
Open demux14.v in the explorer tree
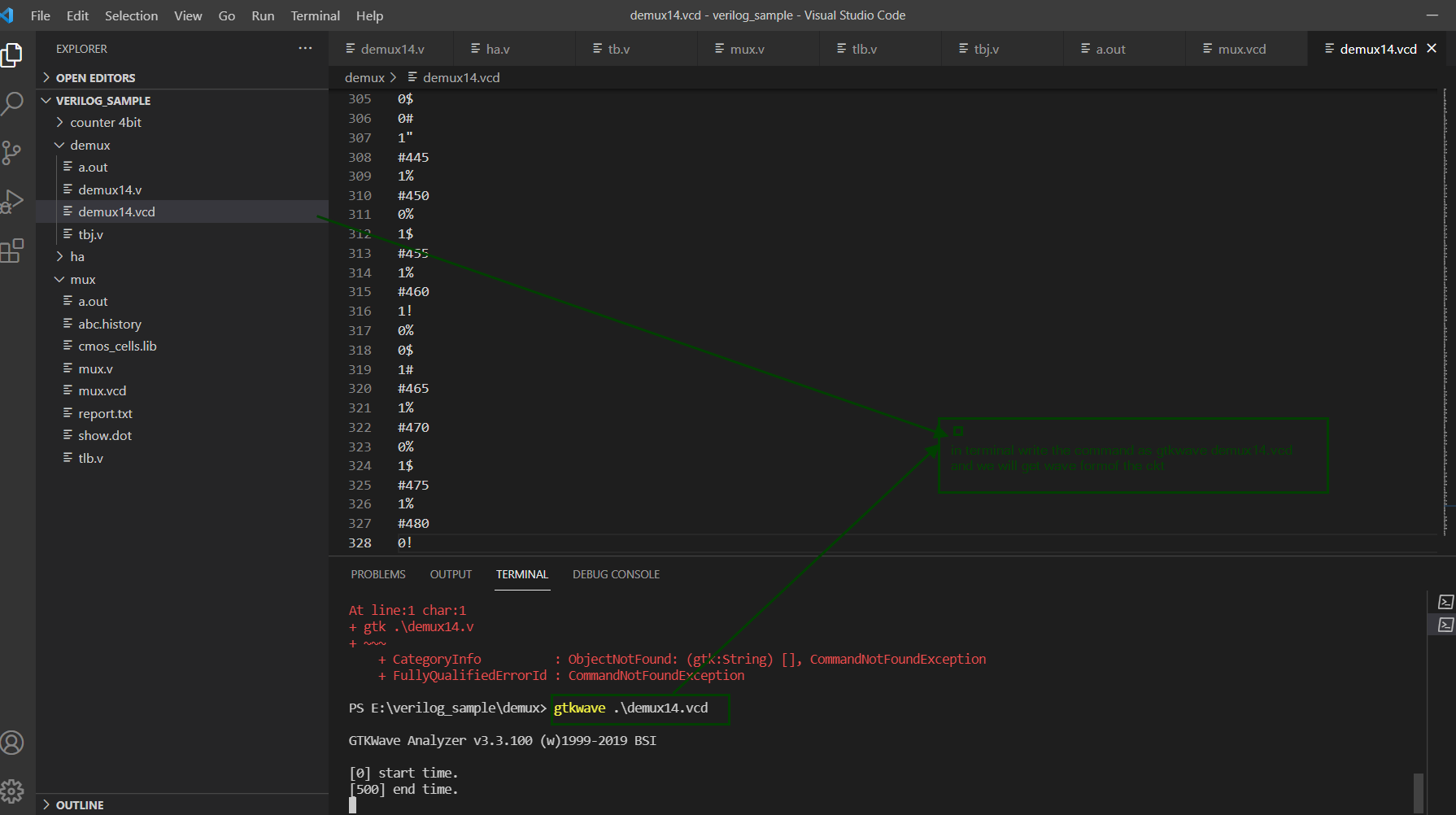pyautogui.click(x=182, y=190)
